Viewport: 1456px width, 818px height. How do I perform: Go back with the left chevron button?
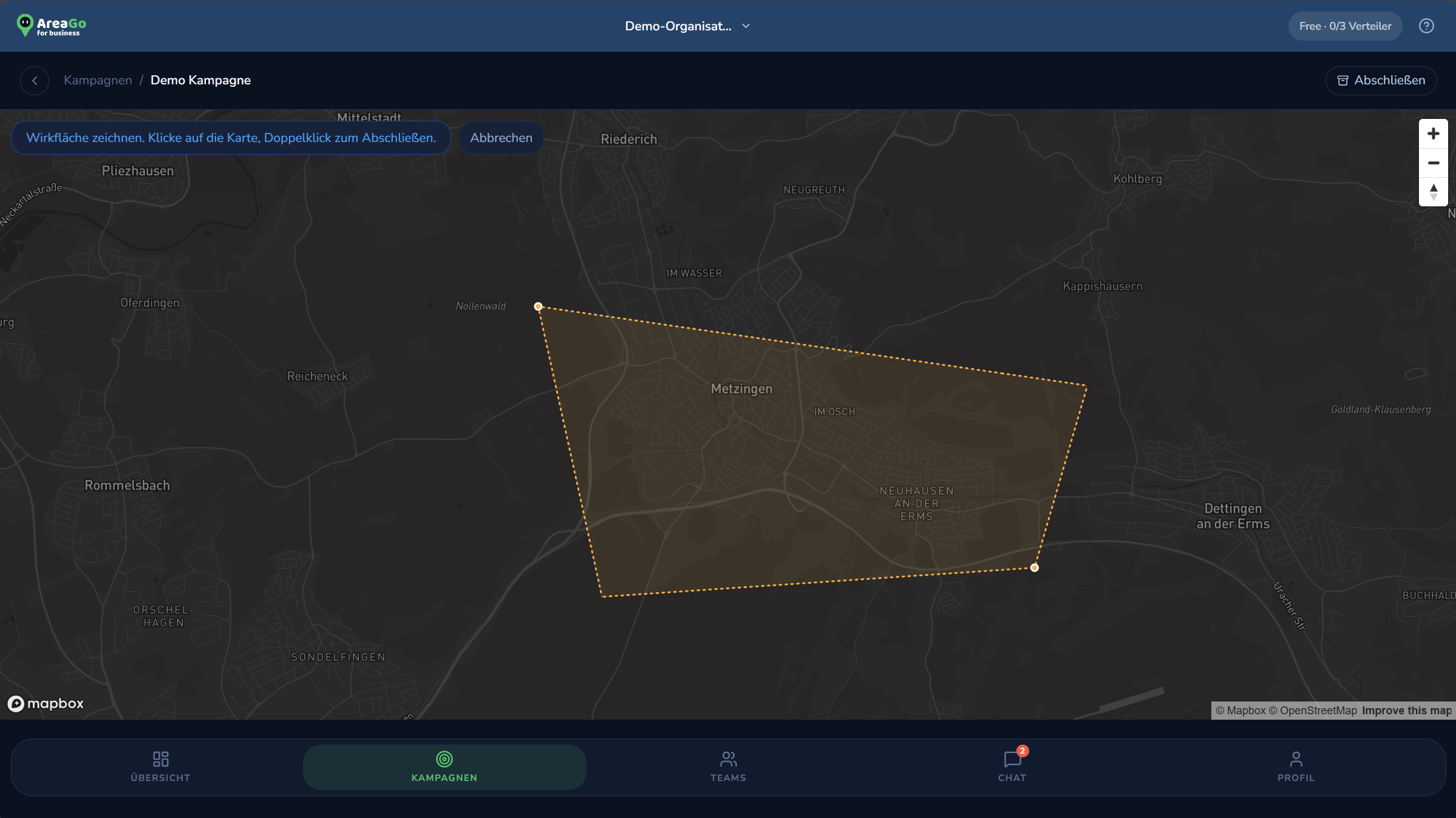(x=35, y=80)
